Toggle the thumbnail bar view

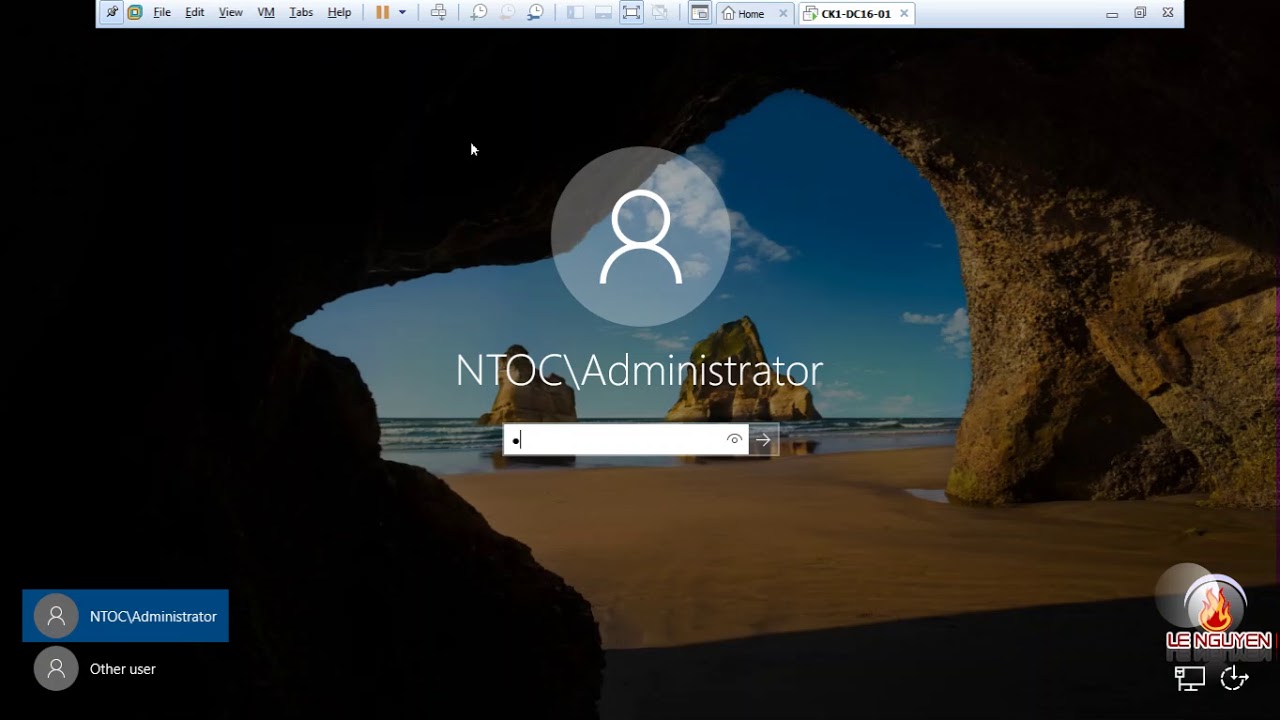point(603,13)
